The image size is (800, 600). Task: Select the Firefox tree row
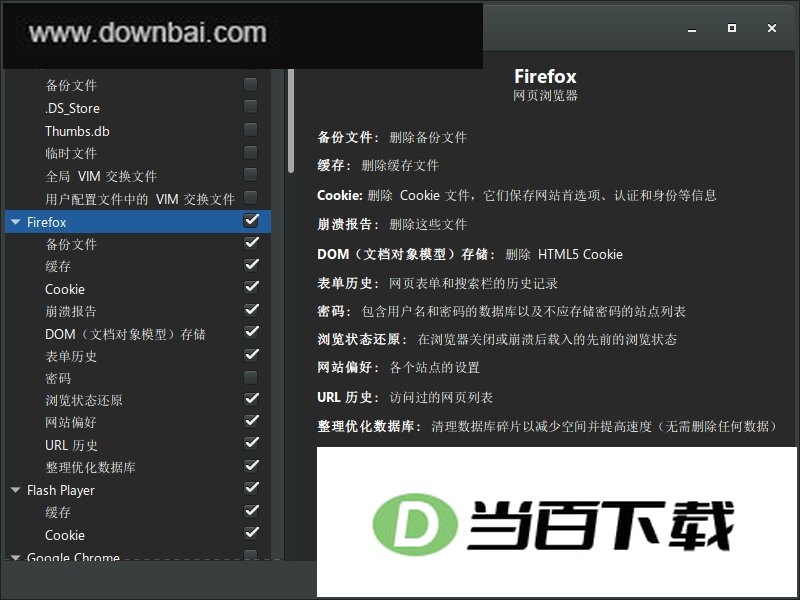(138, 222)
